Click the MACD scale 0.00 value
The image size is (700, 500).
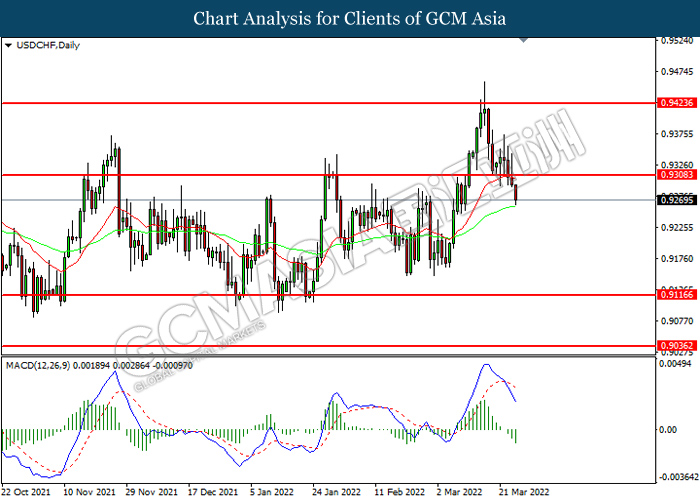[668, 429]
